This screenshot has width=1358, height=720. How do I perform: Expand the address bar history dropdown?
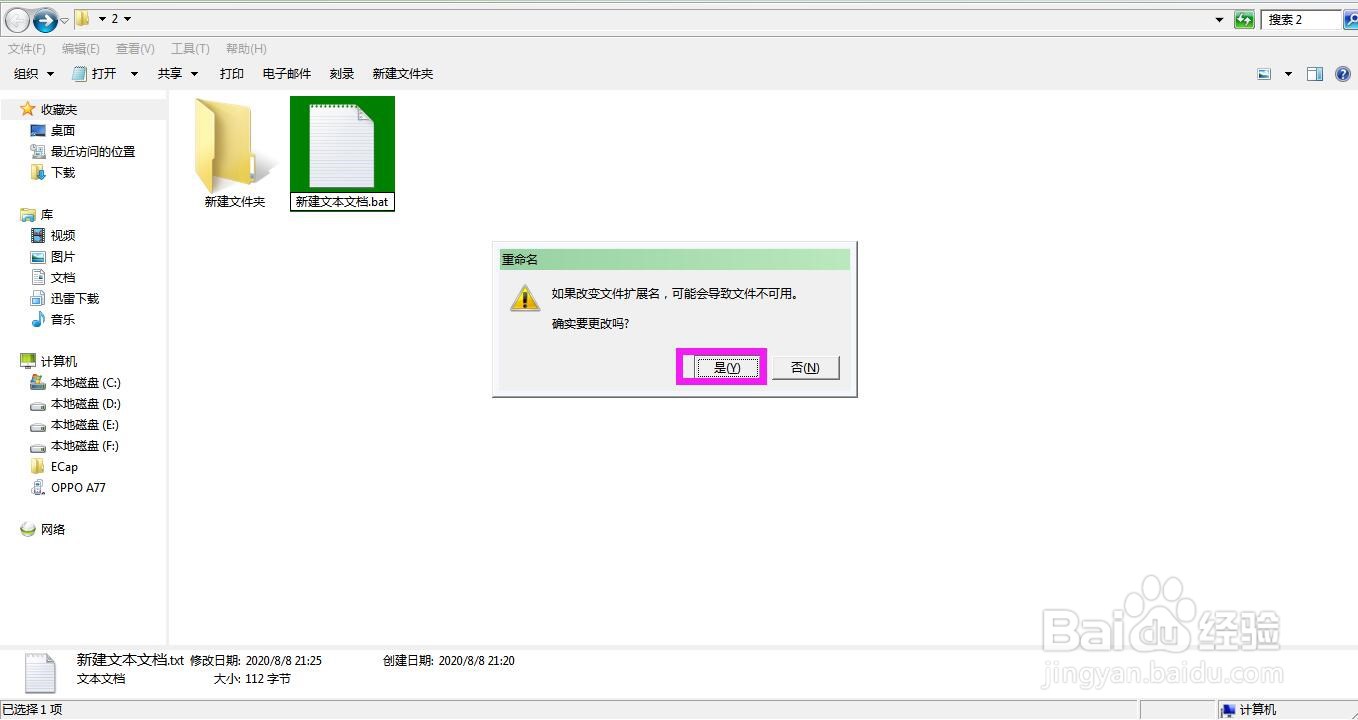point(1219,19)
